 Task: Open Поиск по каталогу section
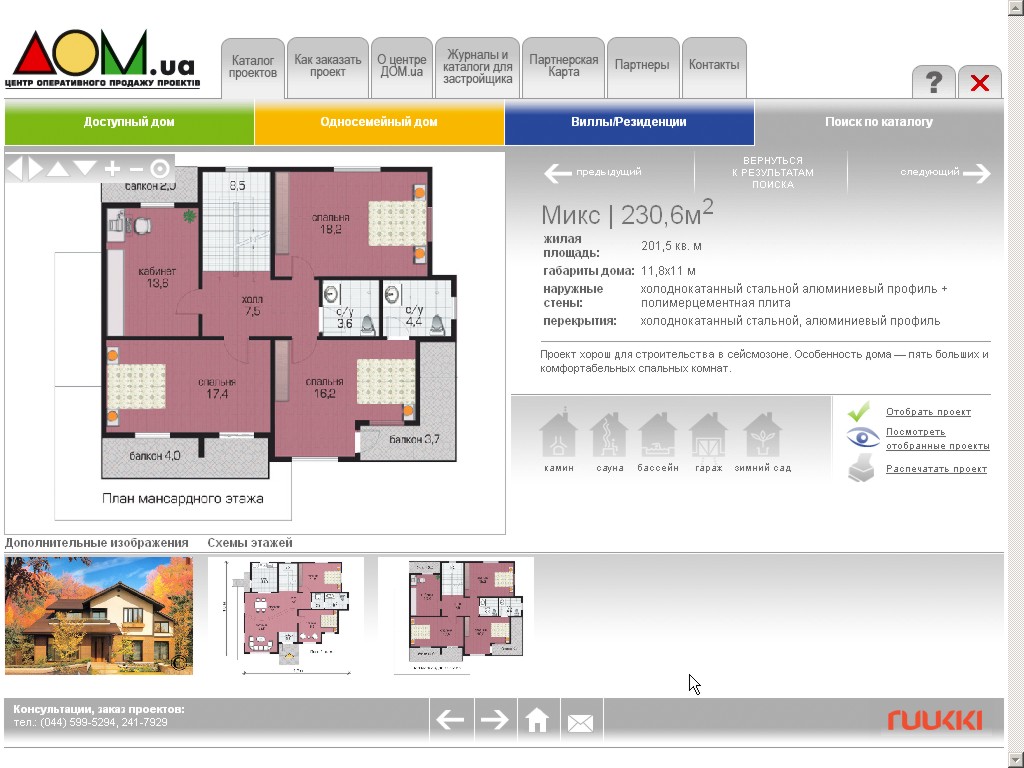pos(879,122)
